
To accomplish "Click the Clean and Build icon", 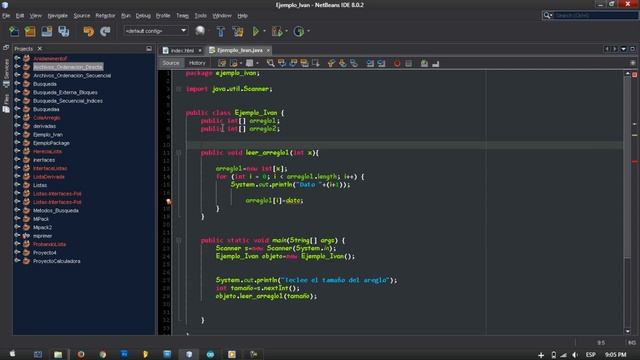I will (238, 31).
